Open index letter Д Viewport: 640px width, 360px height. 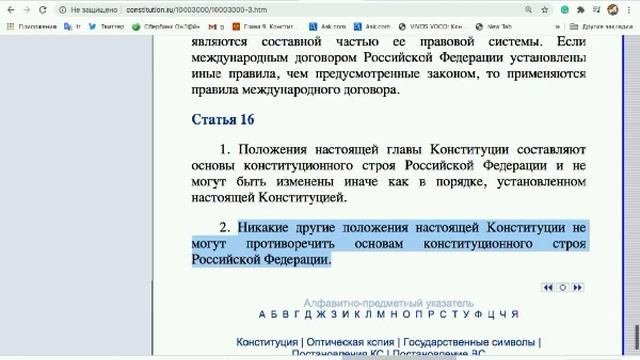308,314
